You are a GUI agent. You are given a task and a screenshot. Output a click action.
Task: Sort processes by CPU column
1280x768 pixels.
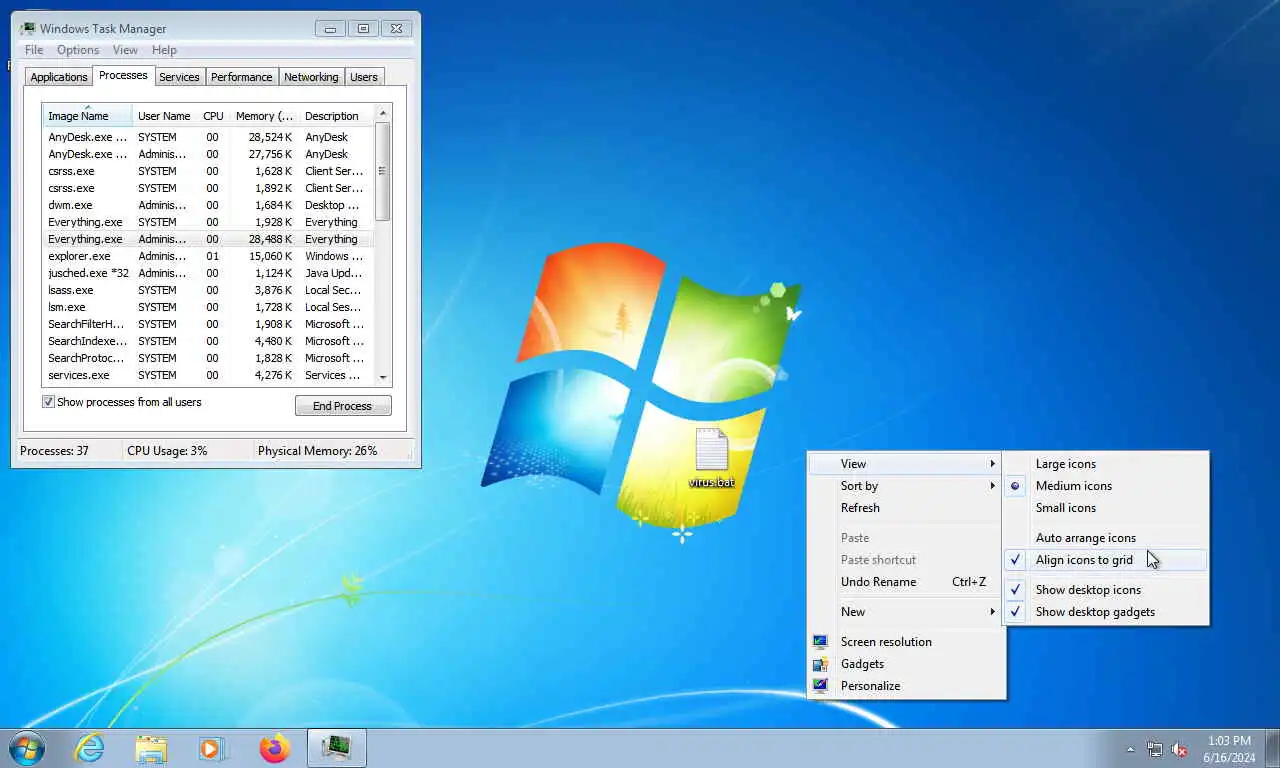point(213,116)
